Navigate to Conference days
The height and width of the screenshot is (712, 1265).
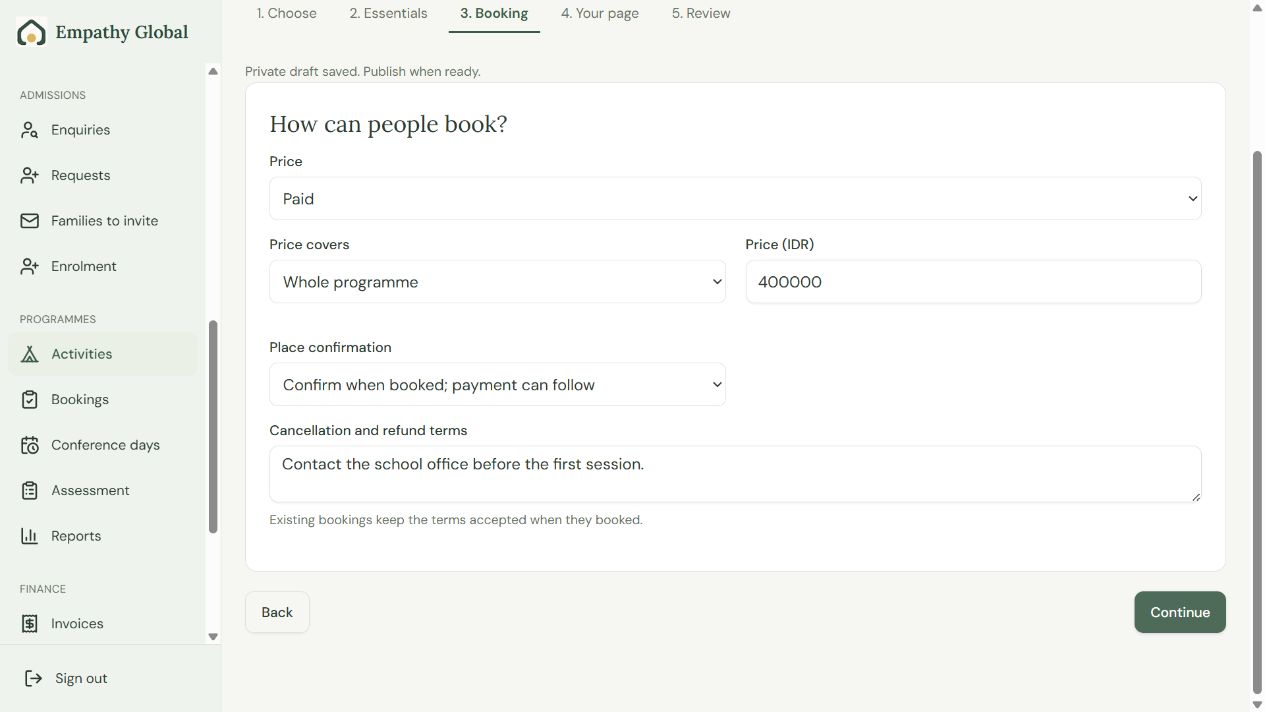pyautogui.click(x=103, y=445)
